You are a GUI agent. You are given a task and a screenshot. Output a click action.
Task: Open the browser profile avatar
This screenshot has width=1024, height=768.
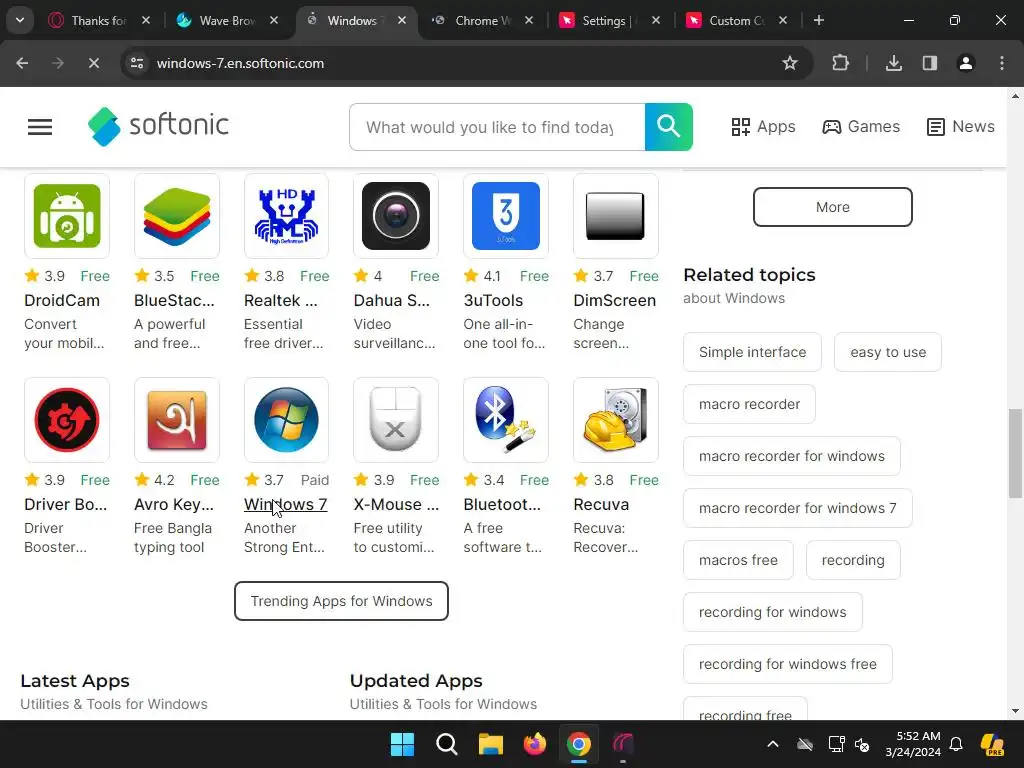click(966, 63)
